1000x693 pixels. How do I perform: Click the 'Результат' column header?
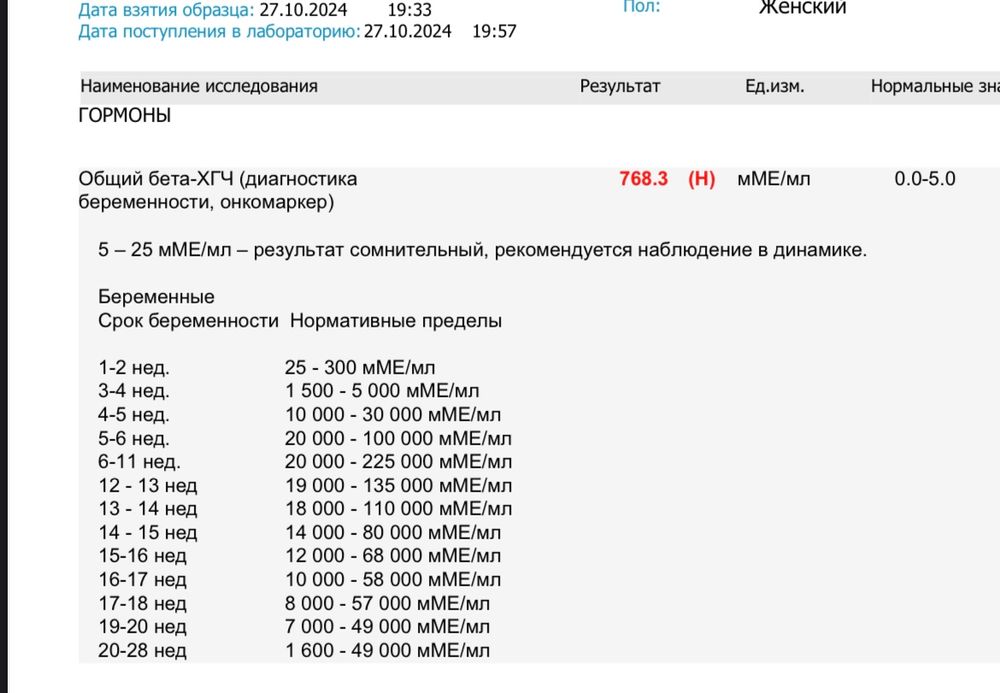pyautogui.click(x=619, y=86)
